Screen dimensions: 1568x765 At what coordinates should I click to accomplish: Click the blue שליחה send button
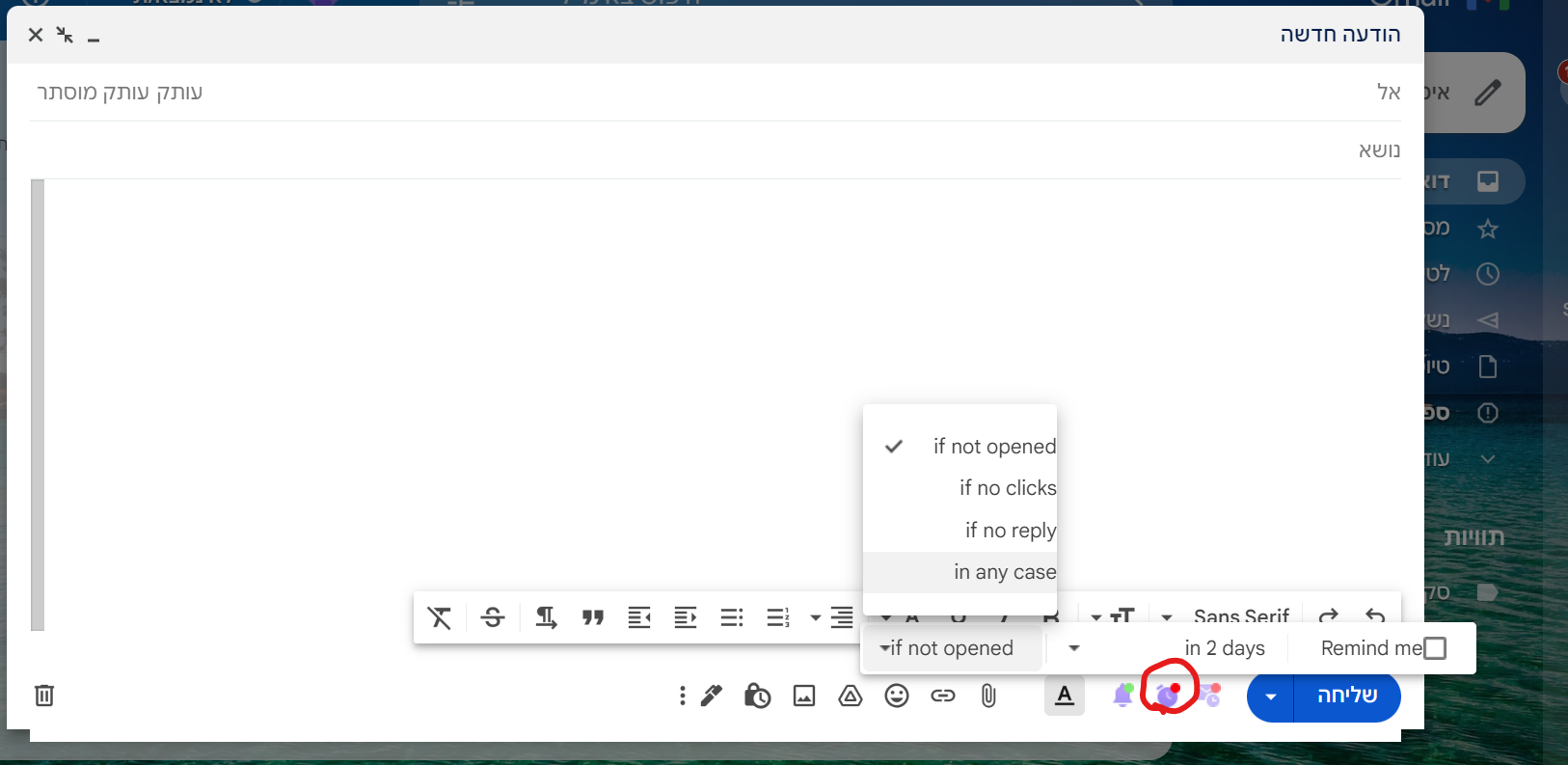[1347, 696]
